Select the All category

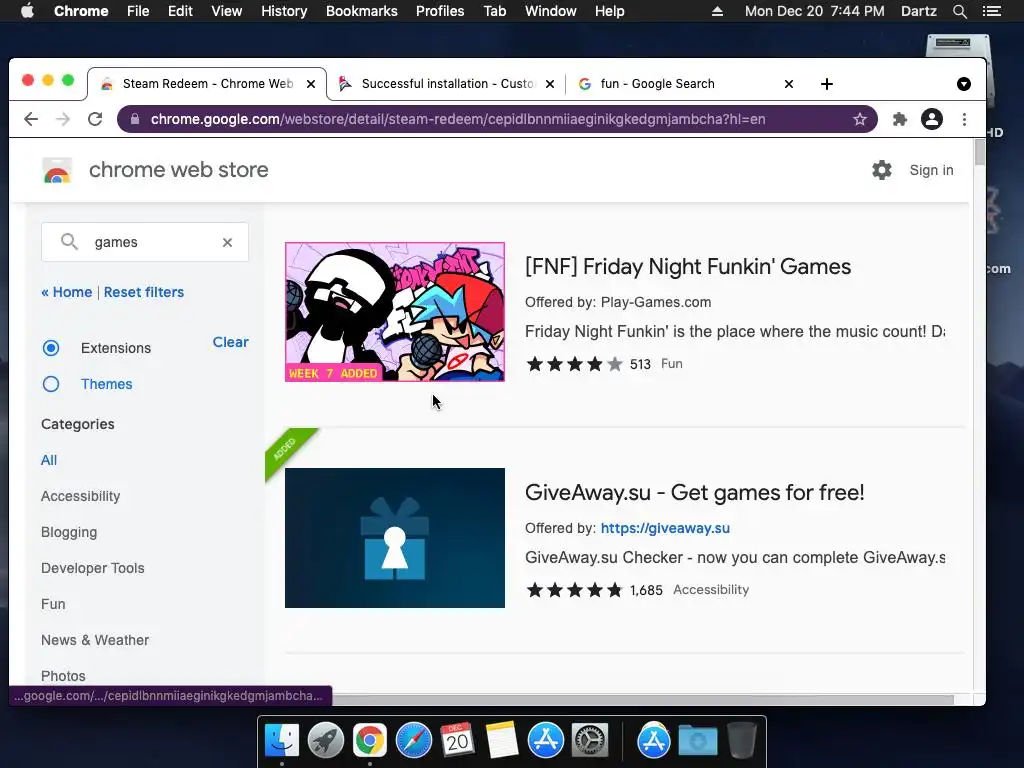click(49, 460)
